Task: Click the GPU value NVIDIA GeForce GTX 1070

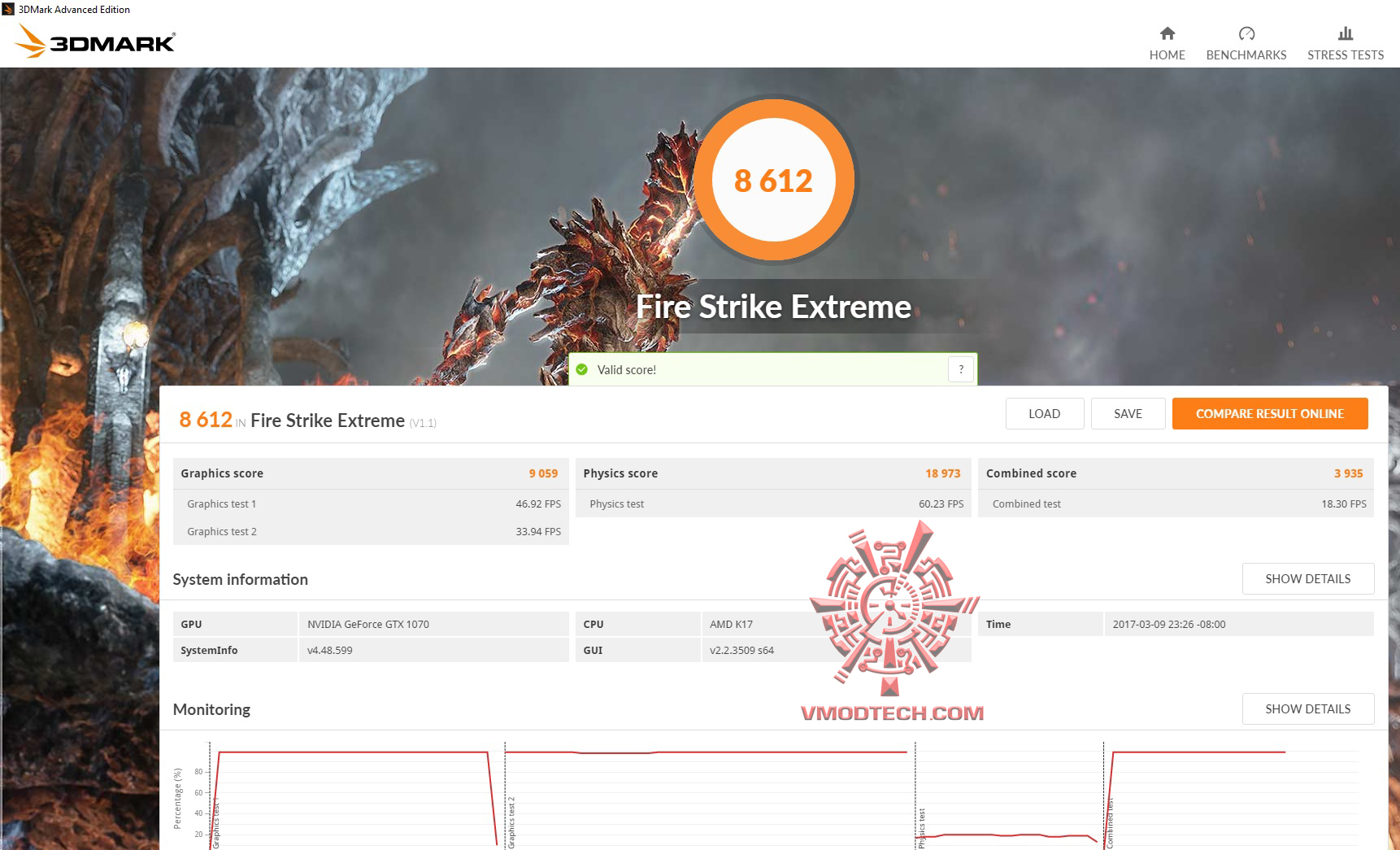Action: click(368, 625)
